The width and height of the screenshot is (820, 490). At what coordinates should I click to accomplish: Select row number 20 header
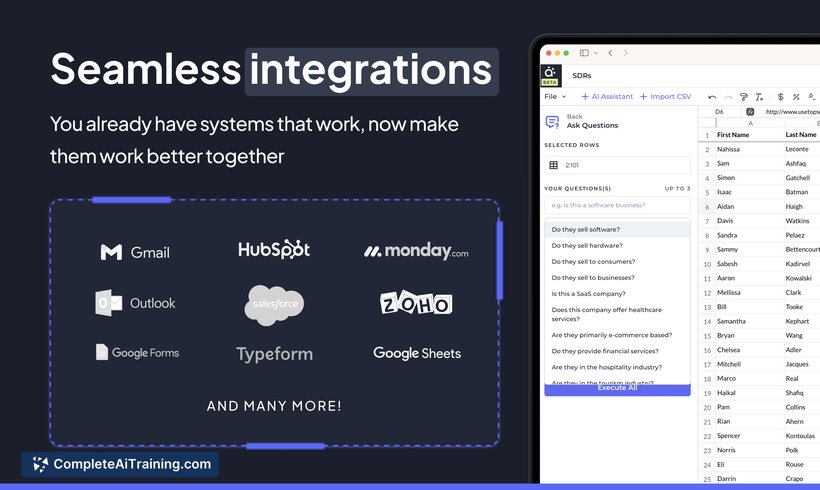tap(707, 407)
